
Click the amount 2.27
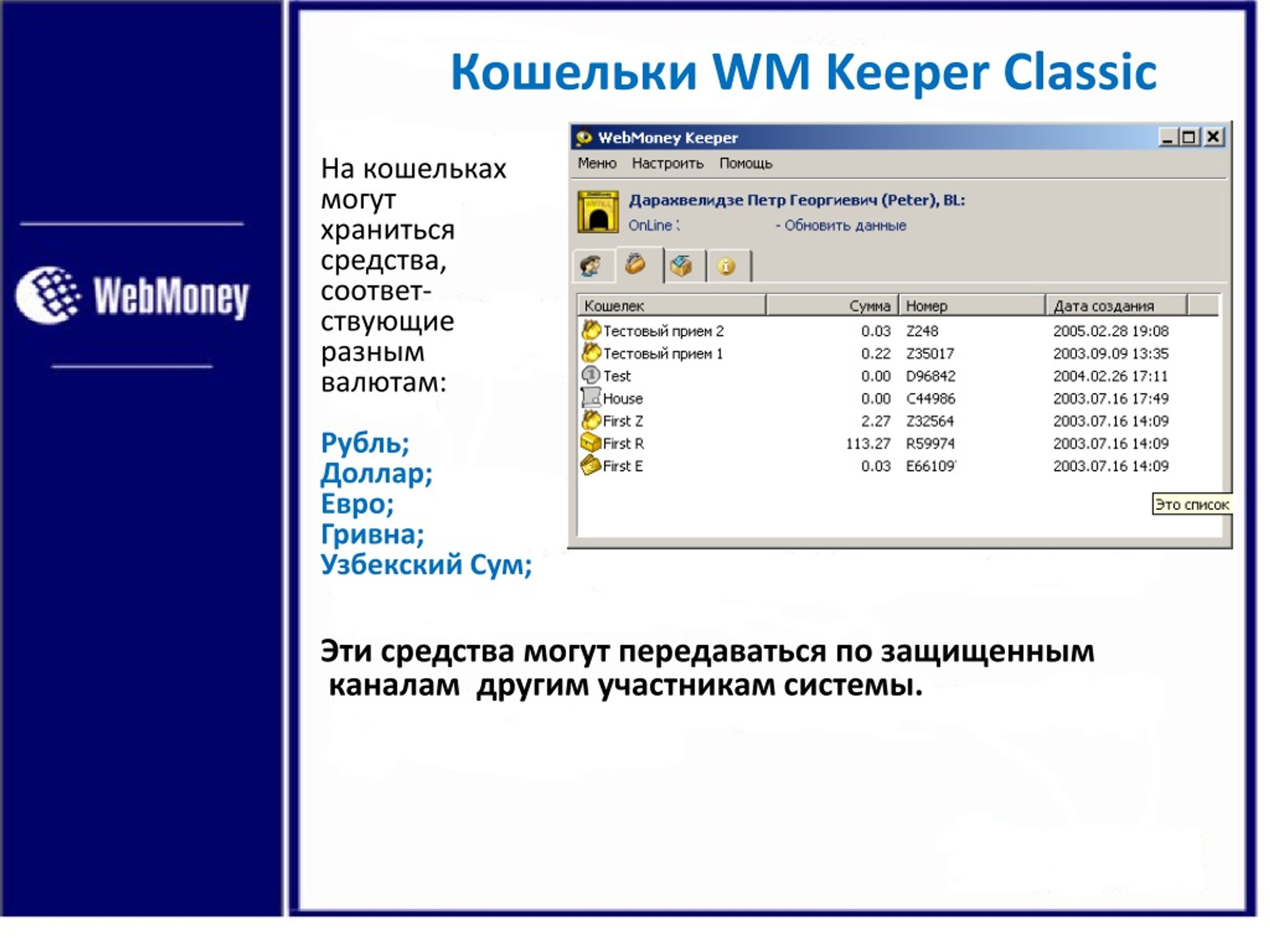876,420
